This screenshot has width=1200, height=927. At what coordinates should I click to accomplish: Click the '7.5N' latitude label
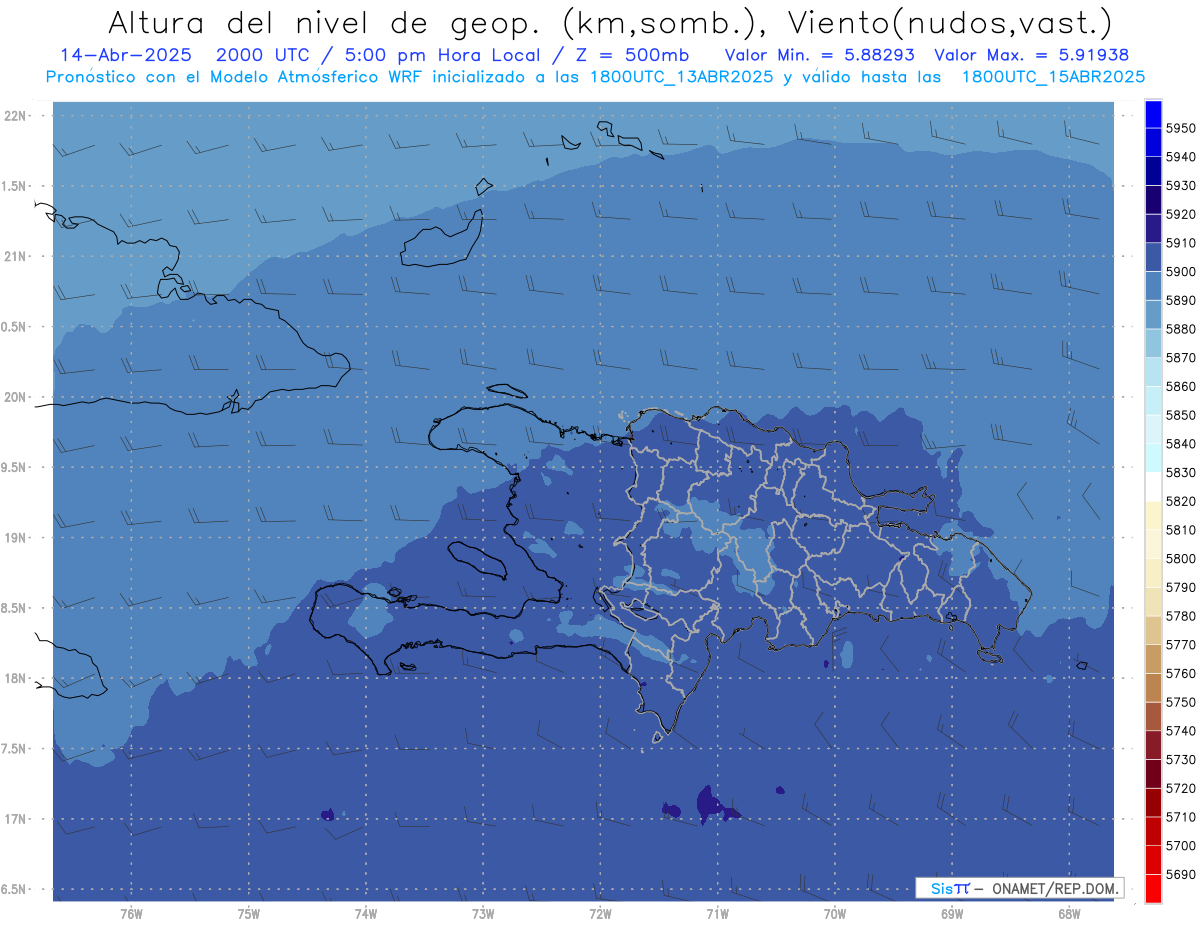click(x=14, y=748)
